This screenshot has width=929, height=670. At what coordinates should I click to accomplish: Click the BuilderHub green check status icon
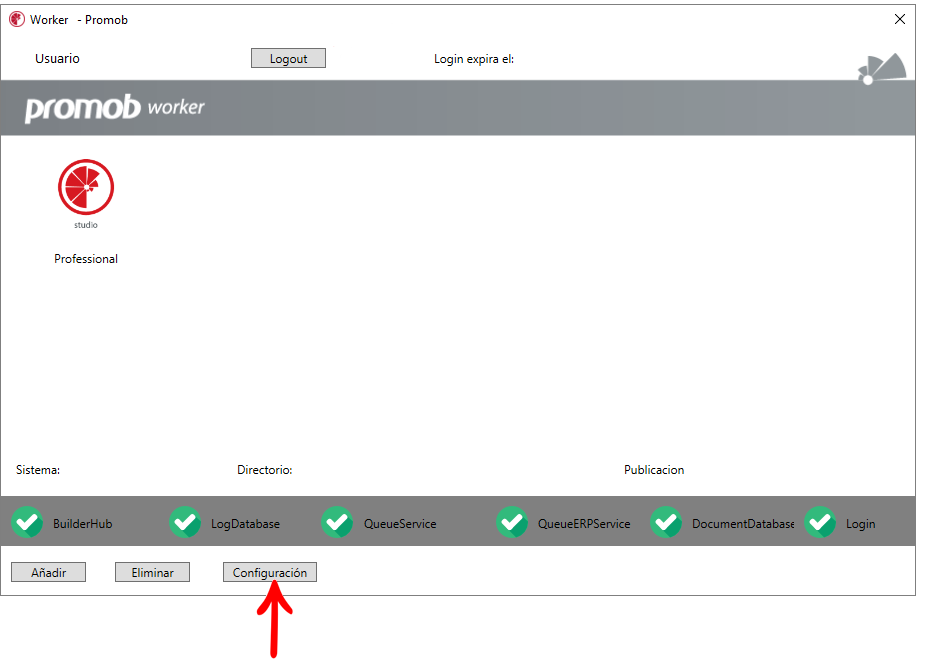pyautogui.click(x=27, y=522)
